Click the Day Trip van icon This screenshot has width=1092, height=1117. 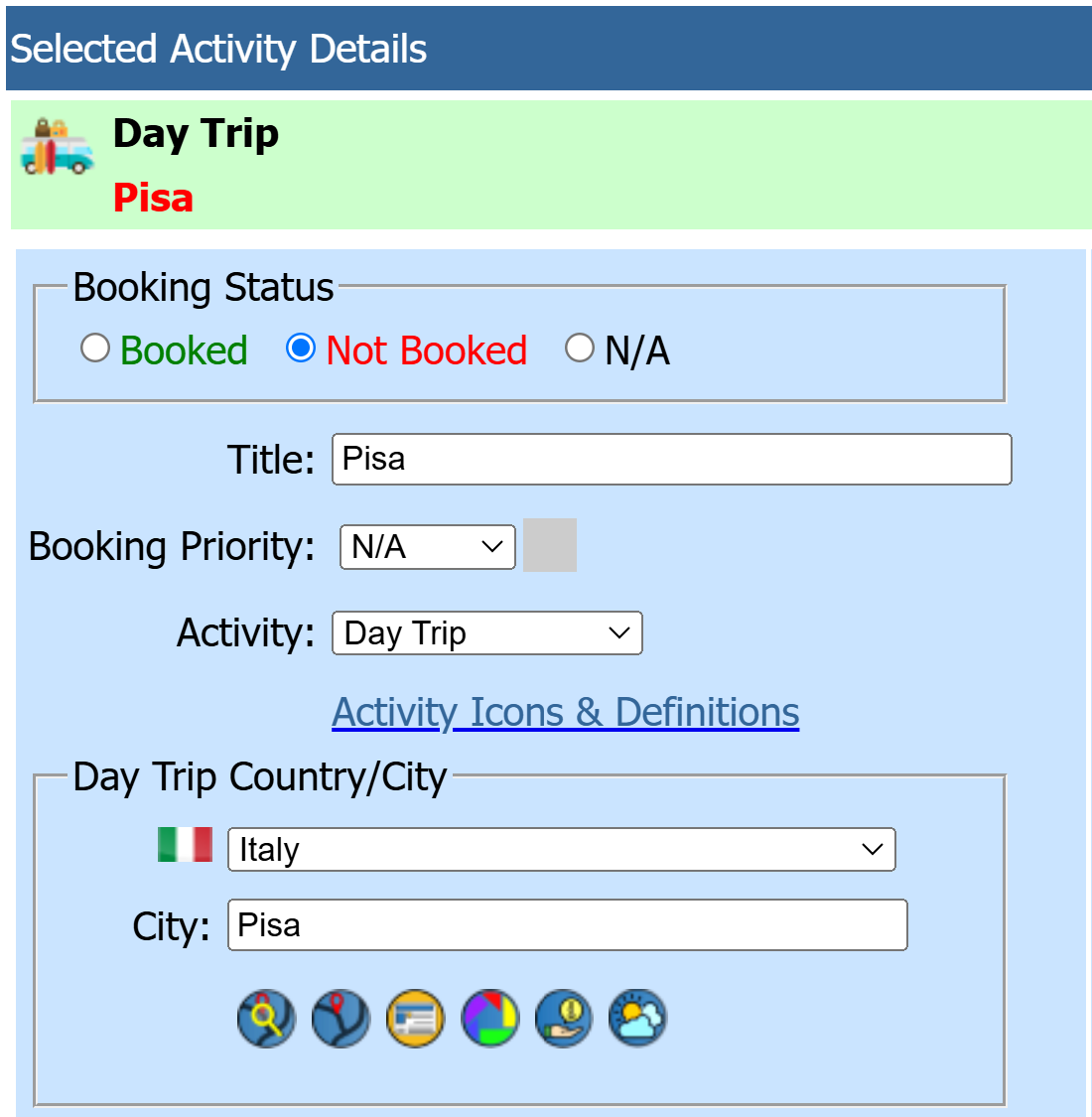pos(57,147)
